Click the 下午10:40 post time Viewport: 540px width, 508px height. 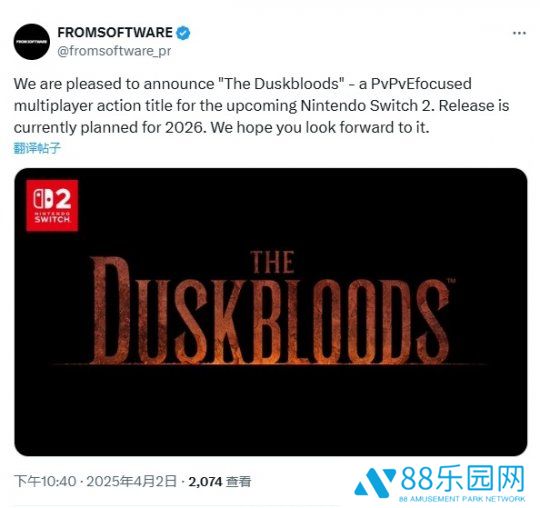[45, 481]
